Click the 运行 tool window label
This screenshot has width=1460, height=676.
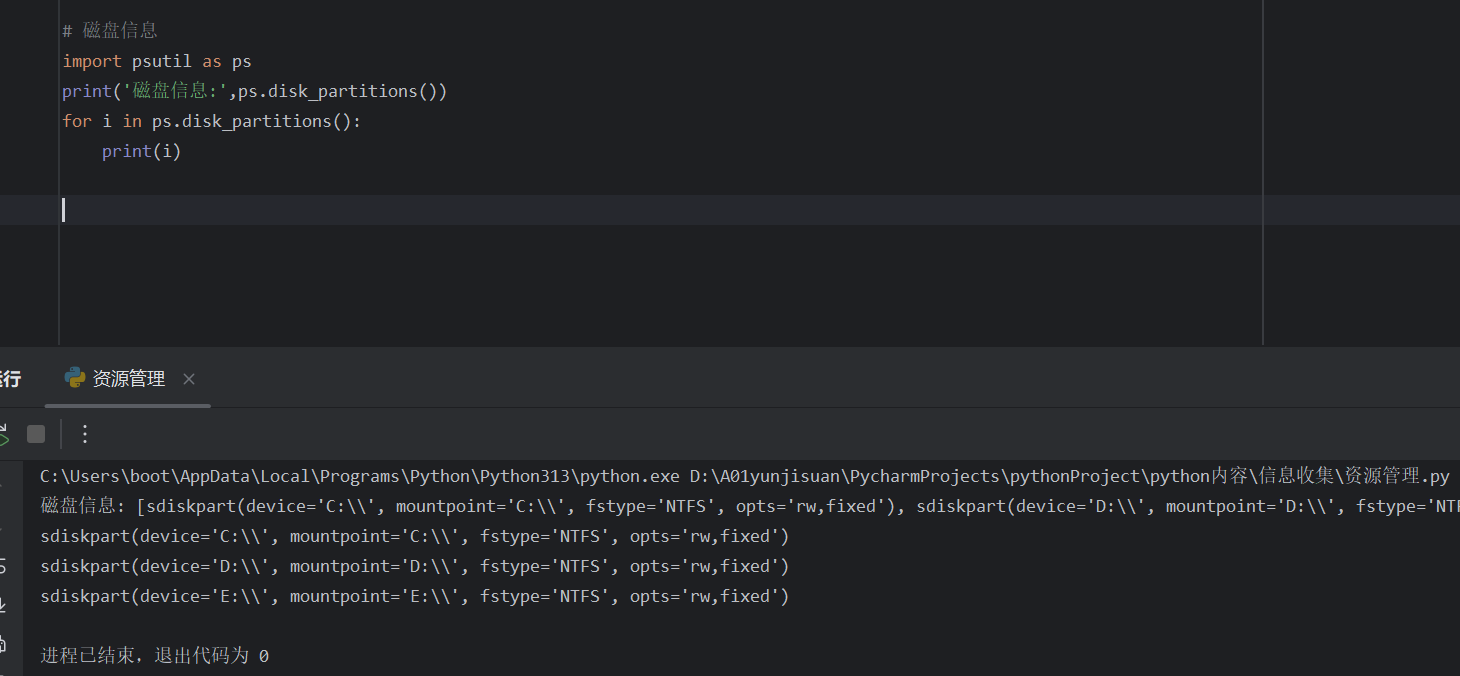click(x=10, y=377)
